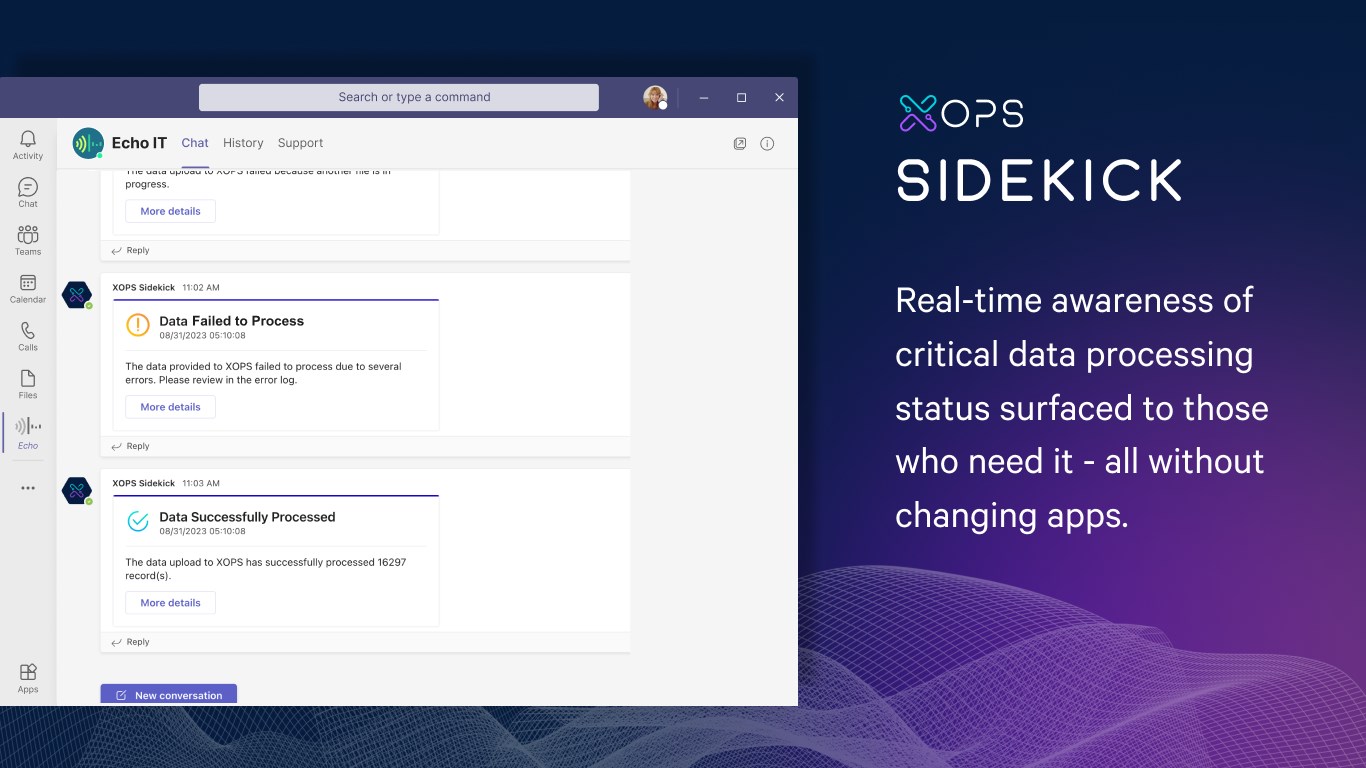Click the pop-out chat icon
This screenshot has width=1366, height=768.
pos(740,143)
